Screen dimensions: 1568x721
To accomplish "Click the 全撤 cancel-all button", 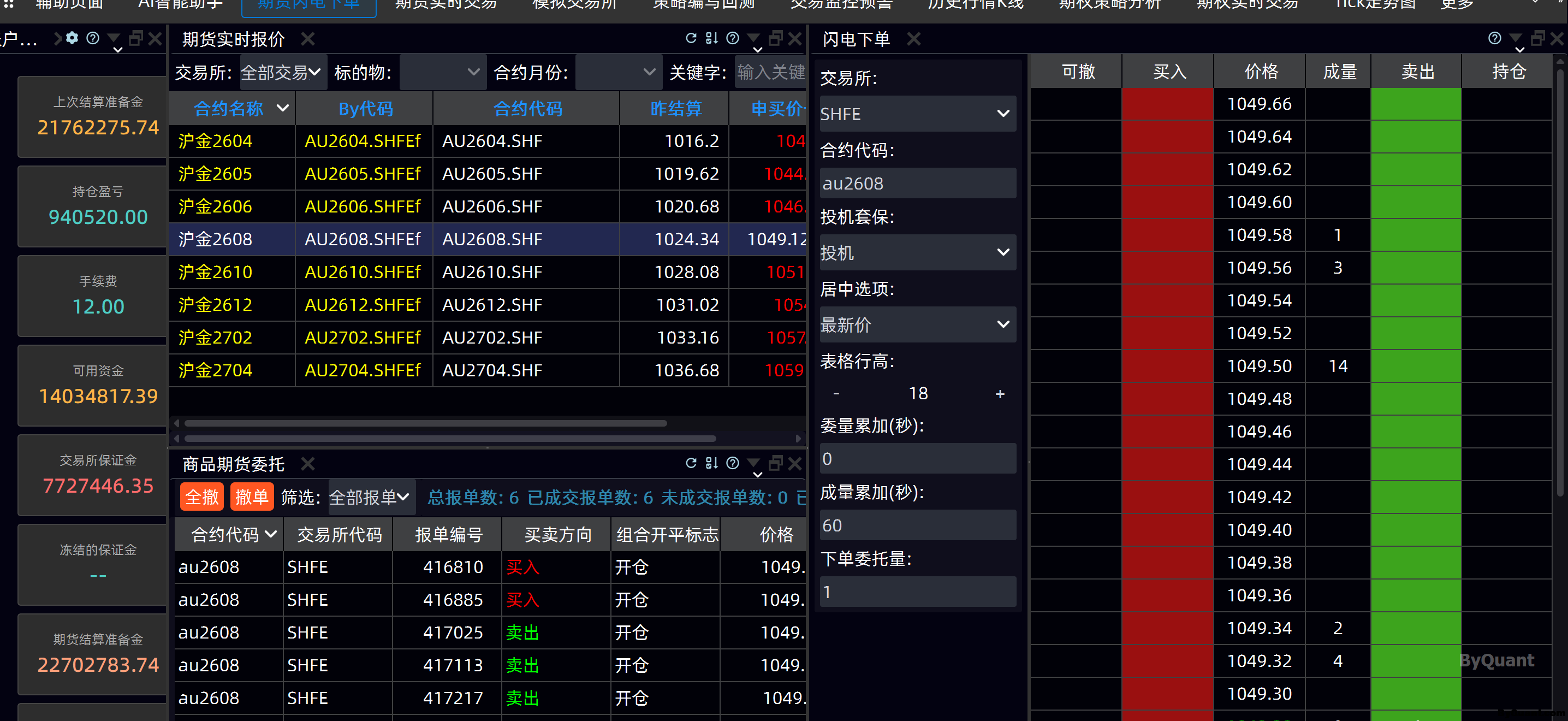I will pos(201,498).
